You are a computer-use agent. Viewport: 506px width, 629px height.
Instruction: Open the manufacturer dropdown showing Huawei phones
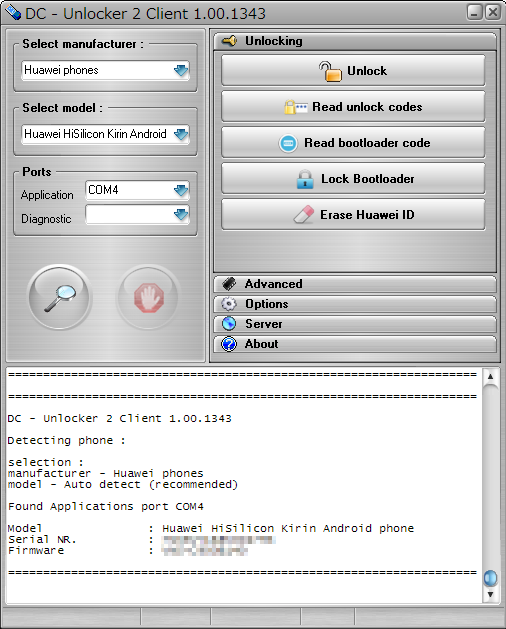(x=105, y=70)
